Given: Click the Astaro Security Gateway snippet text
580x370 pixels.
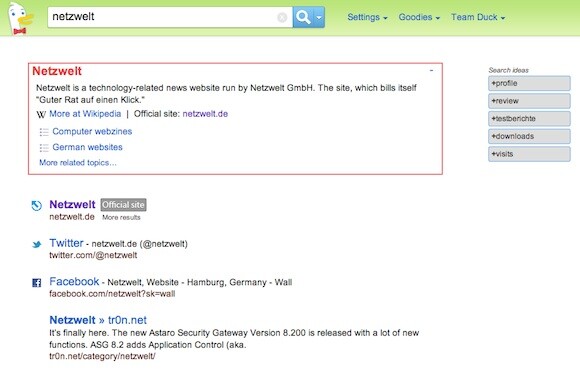Looking at the screenshot, I should click(x=234, y=339).
